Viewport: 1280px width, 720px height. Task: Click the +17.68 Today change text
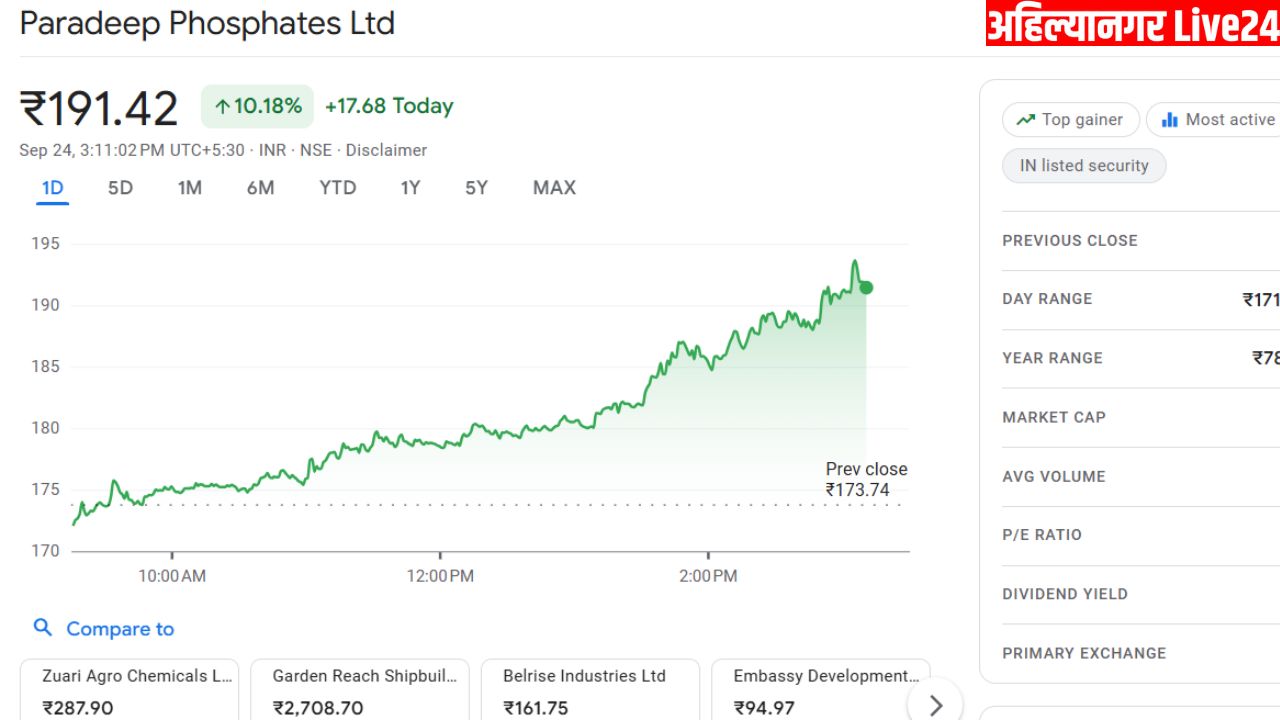(x=389, y=106)
